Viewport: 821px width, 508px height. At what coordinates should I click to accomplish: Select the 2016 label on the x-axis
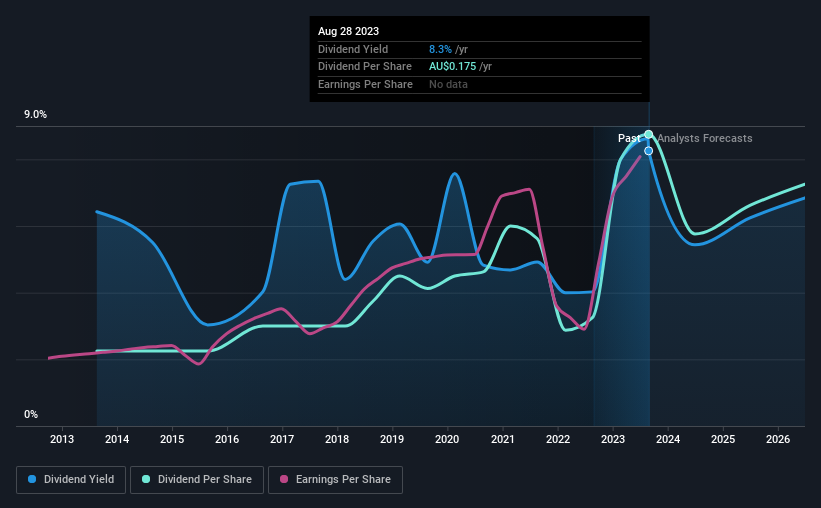coord(227,439)
